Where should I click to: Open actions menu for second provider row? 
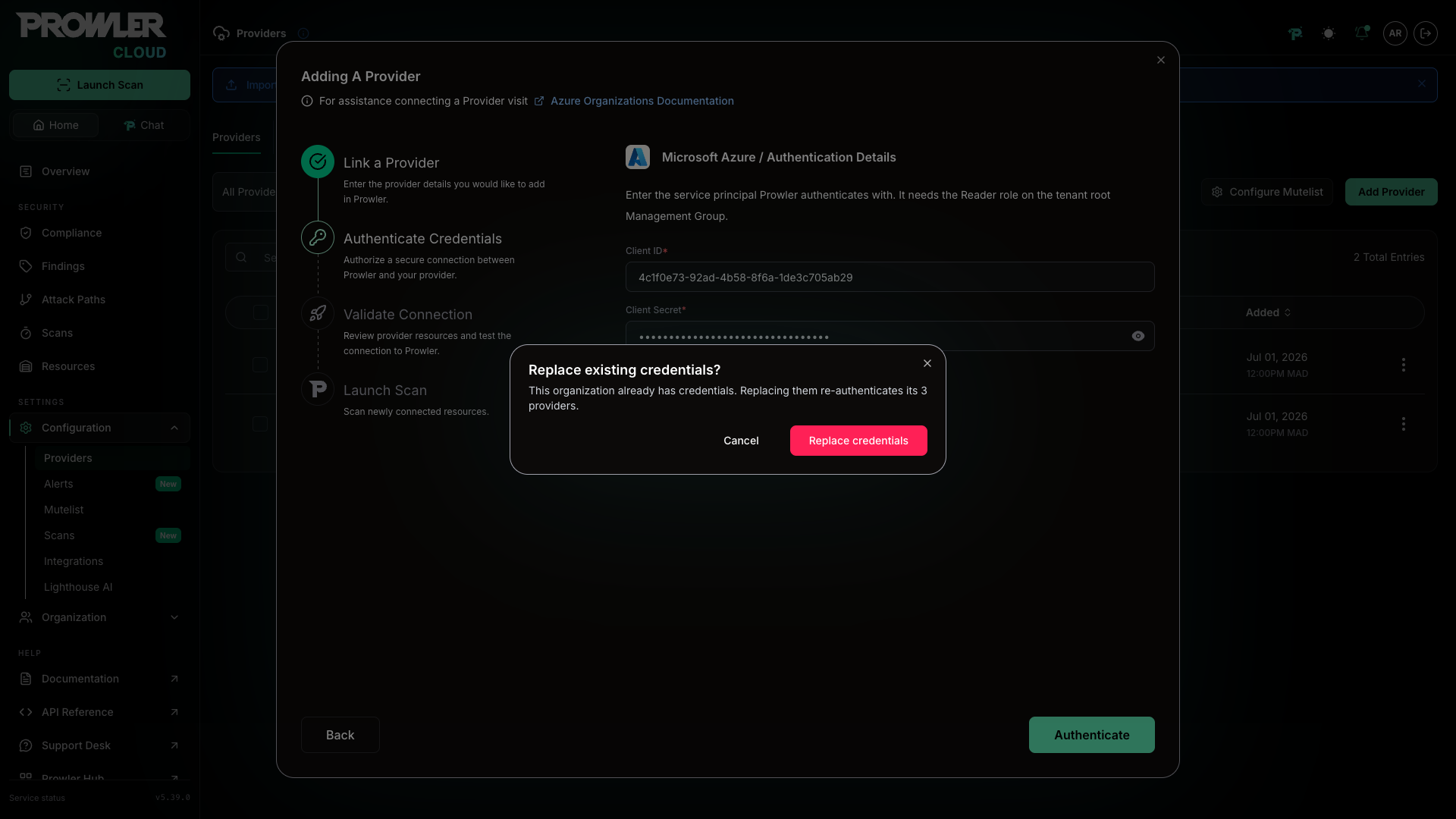[x=1404, y=424]
